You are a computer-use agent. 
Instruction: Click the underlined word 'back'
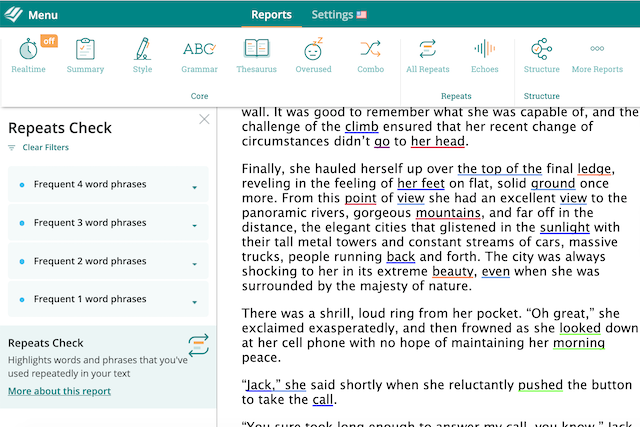tap(401, 257)
